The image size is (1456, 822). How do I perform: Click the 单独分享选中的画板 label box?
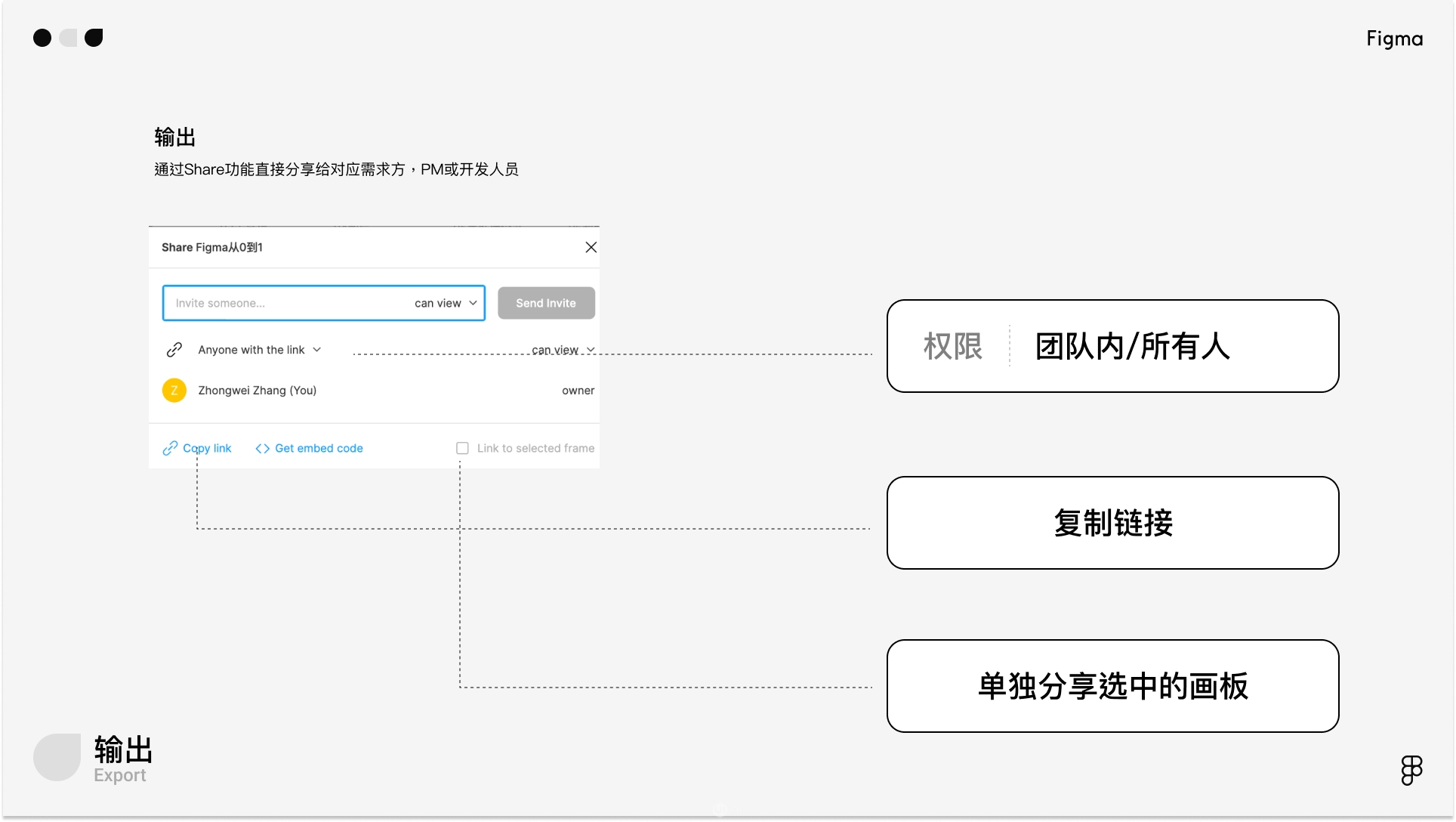[1113, 686]
